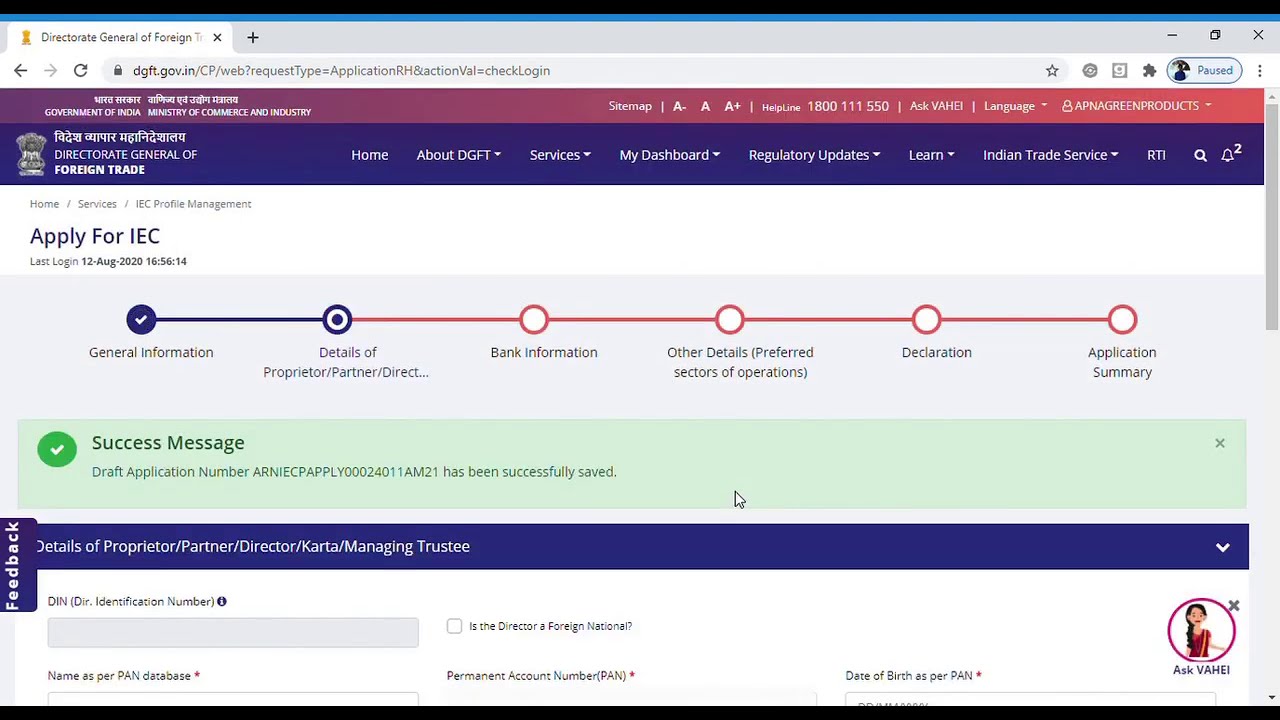Screen dimensions: 1280x720
Task: Reload the page with refresh icon
Action: [x=81, y=70]
